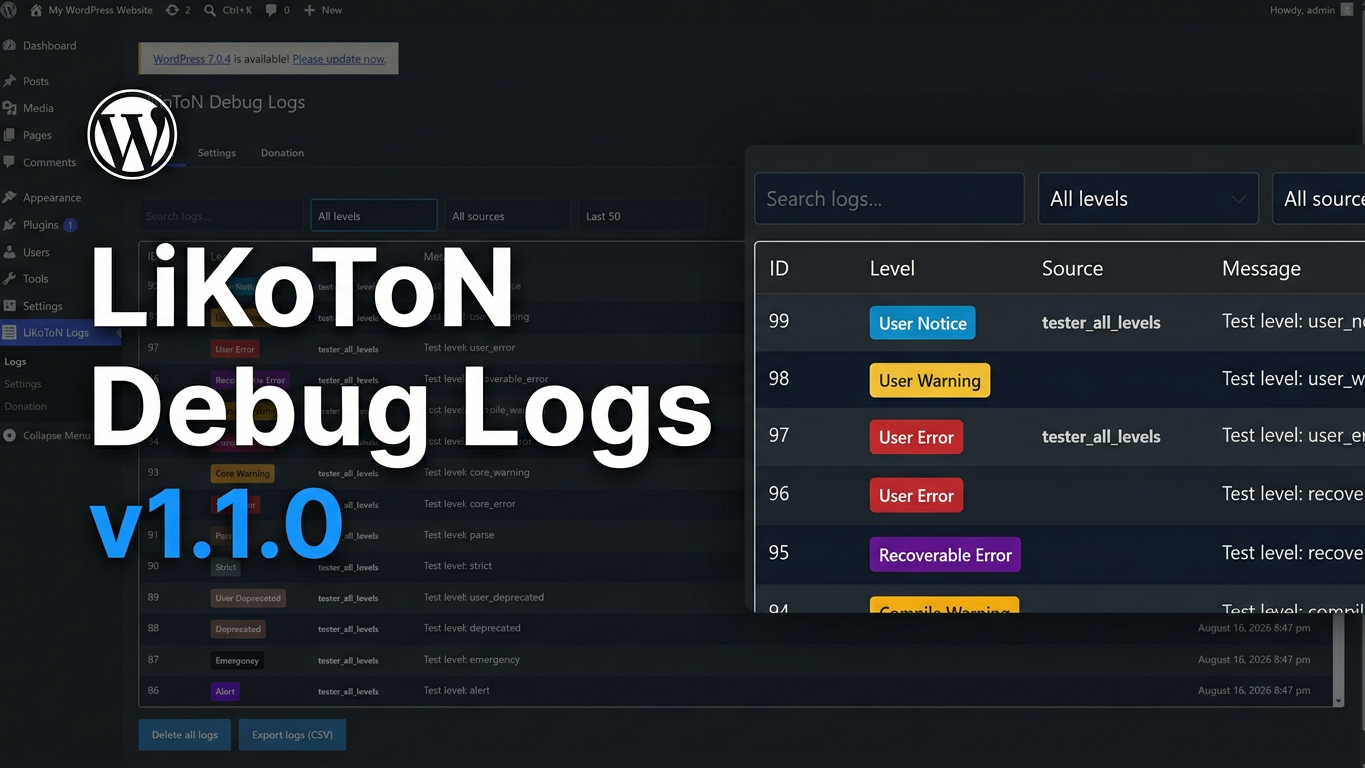
Task: Click the WordPress logo in the admin bar
Action: (9, 10)
